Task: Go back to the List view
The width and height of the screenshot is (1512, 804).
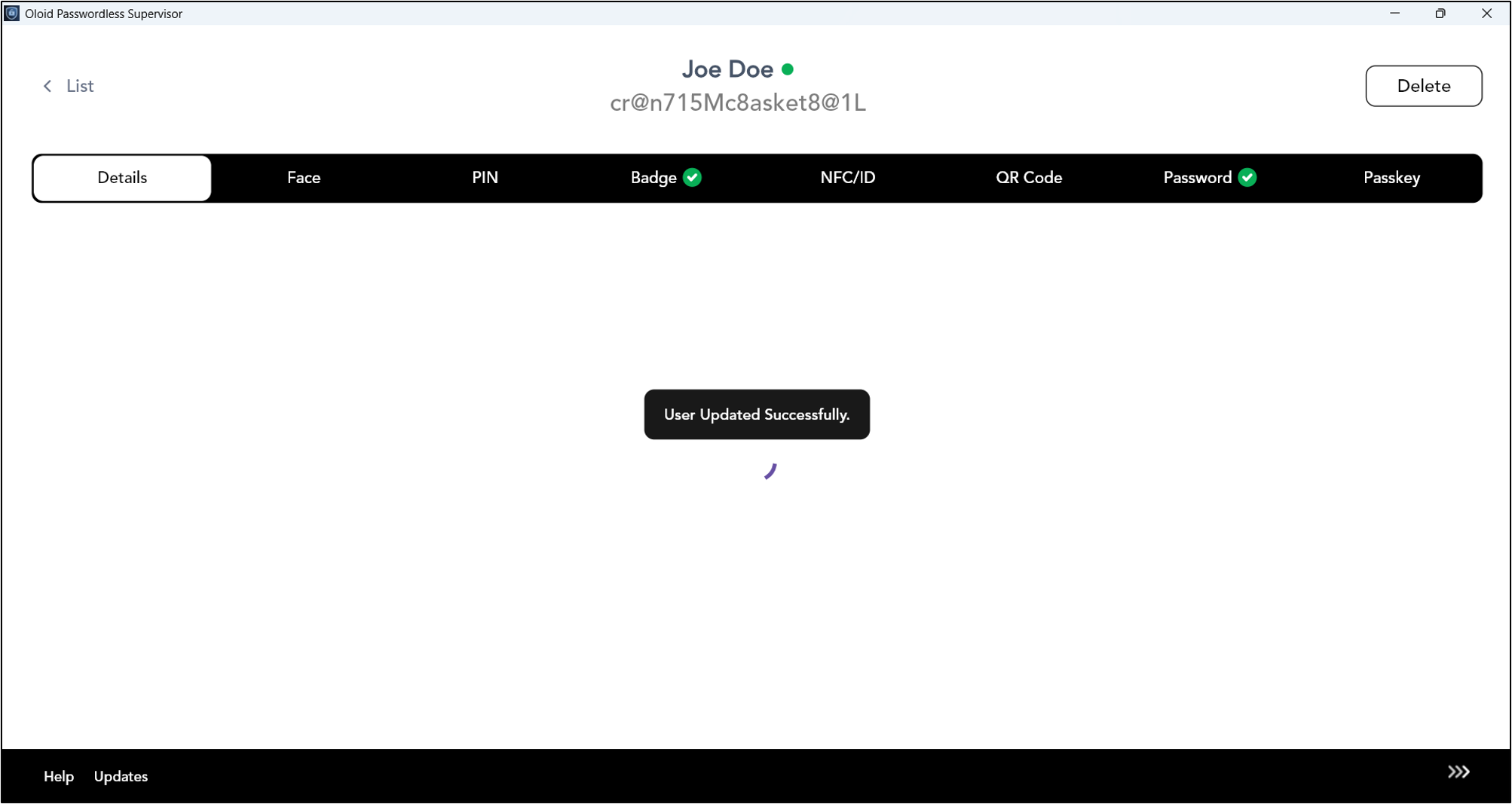Action: (x=69, y=86)
